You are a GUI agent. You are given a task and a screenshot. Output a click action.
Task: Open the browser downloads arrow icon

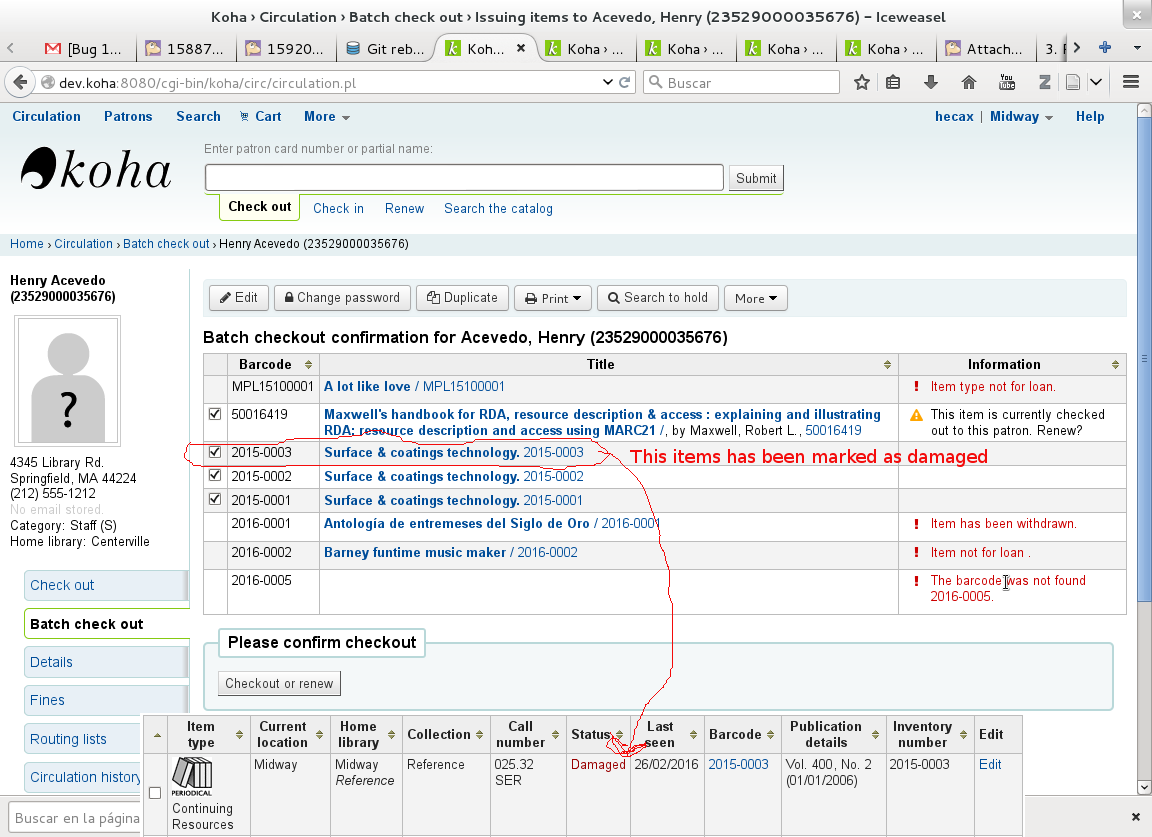pos(931,83)
